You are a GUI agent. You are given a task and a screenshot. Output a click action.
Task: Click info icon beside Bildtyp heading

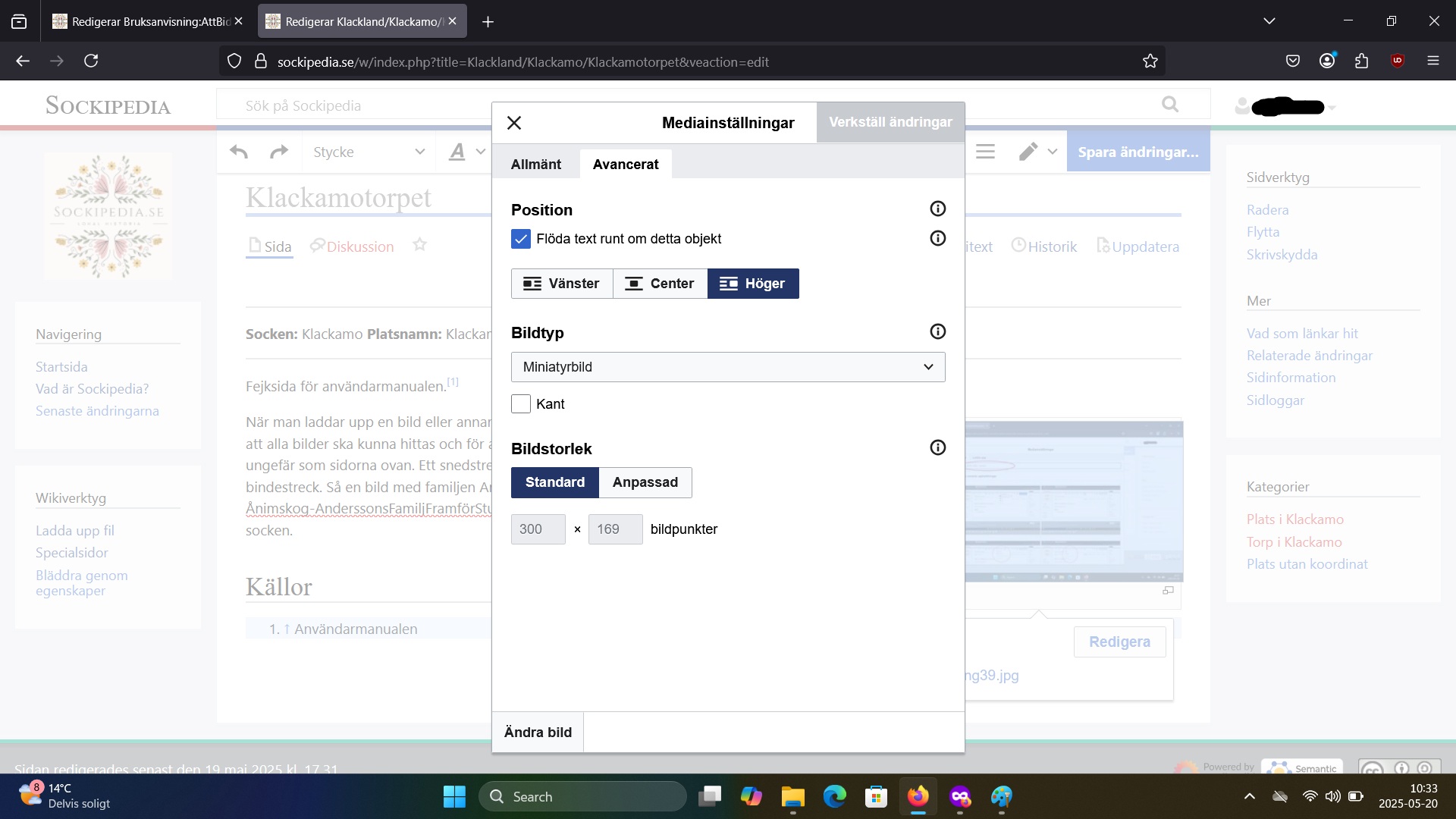(938, 331)
